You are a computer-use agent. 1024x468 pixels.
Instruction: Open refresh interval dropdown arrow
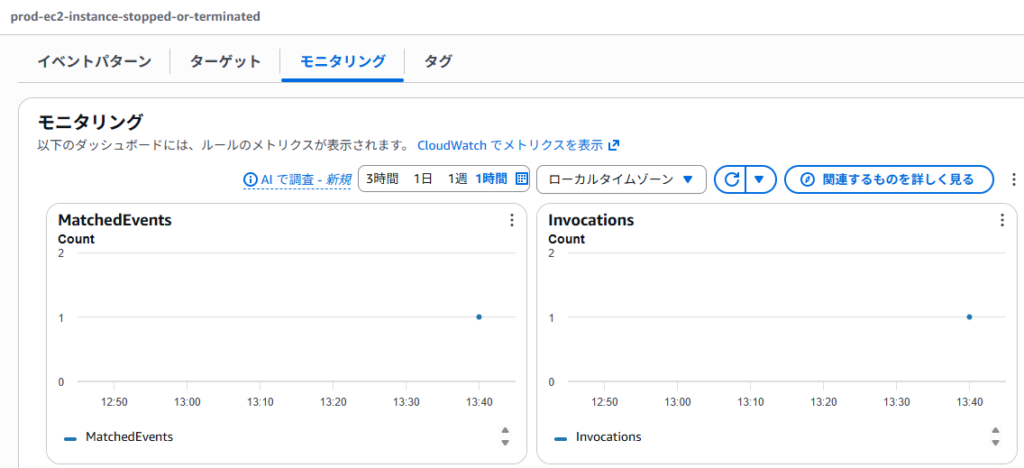pyautogui.click(x=760, y=179)
